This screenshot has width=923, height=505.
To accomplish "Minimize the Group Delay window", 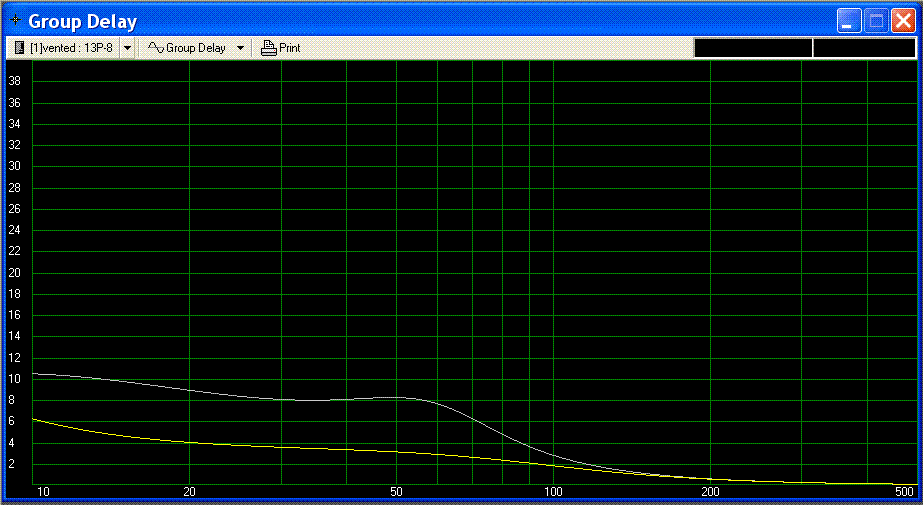I will point(849,21).
